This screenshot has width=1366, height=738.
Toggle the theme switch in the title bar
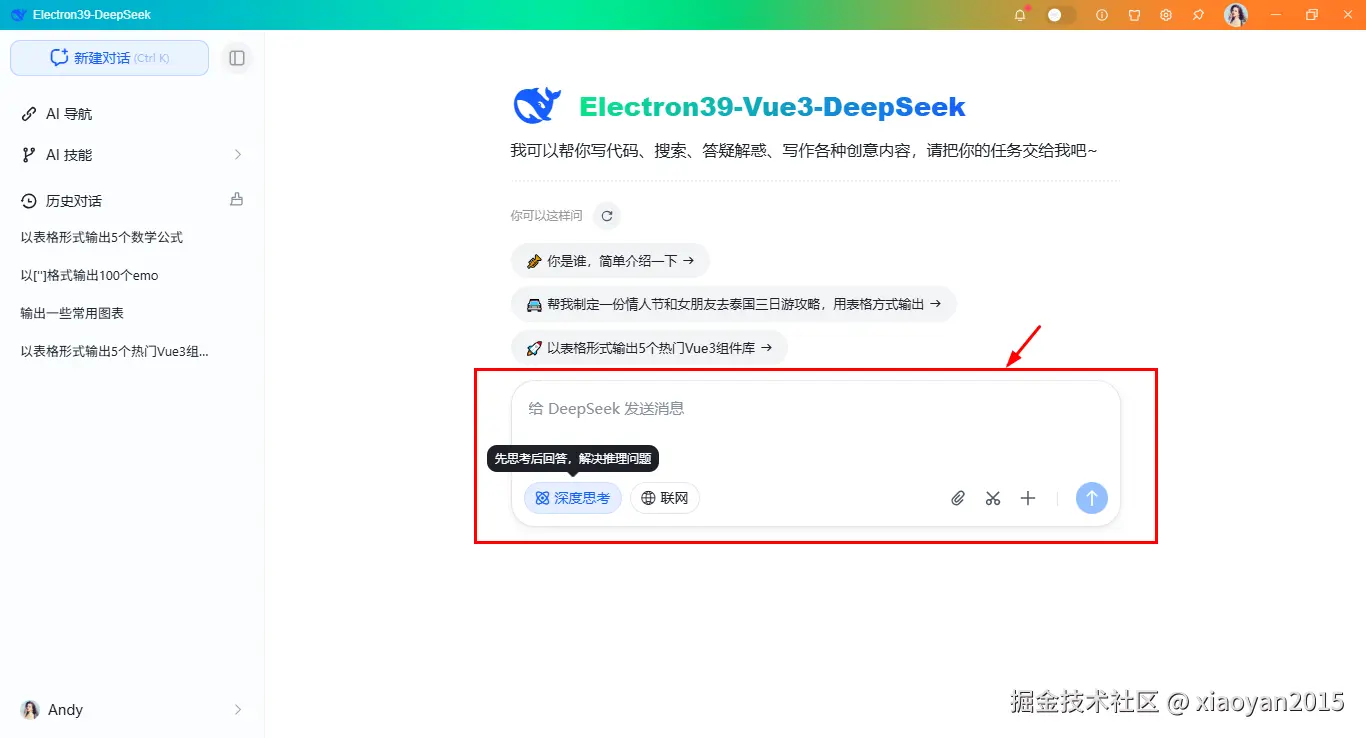point(1061,15)
